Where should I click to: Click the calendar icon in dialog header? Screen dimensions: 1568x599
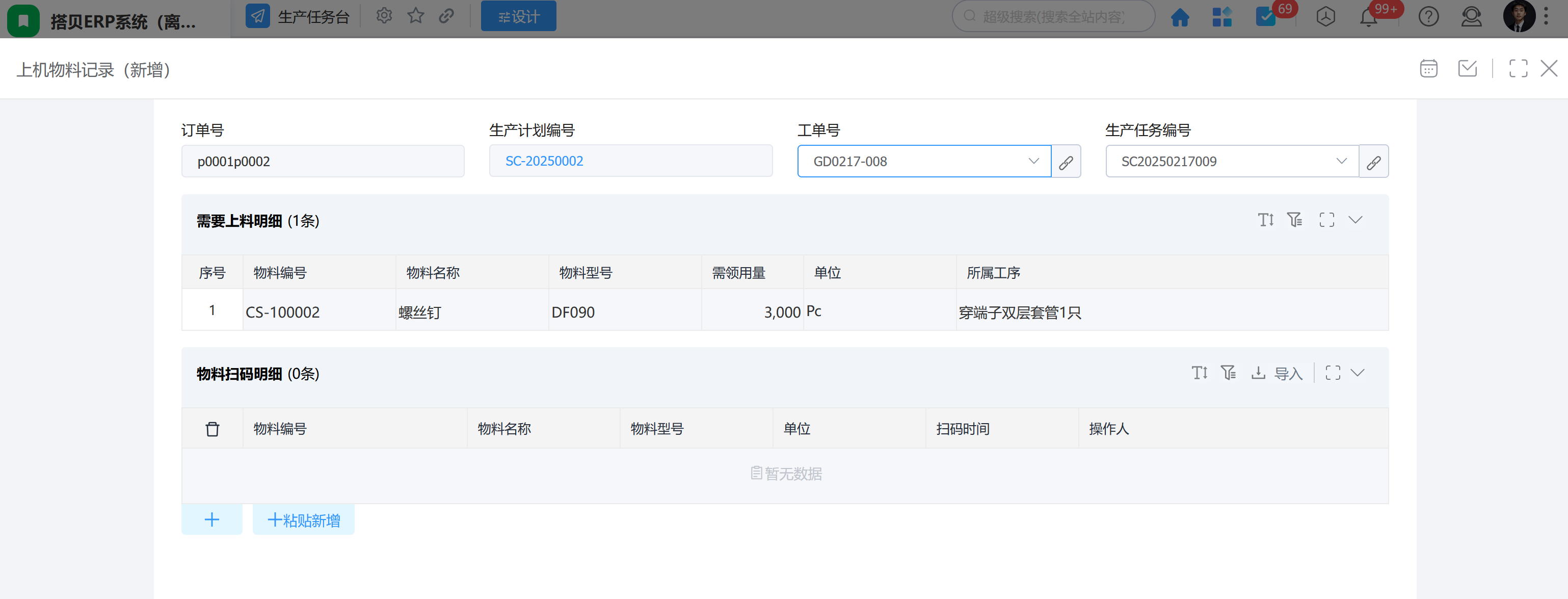coord(1428,69)
